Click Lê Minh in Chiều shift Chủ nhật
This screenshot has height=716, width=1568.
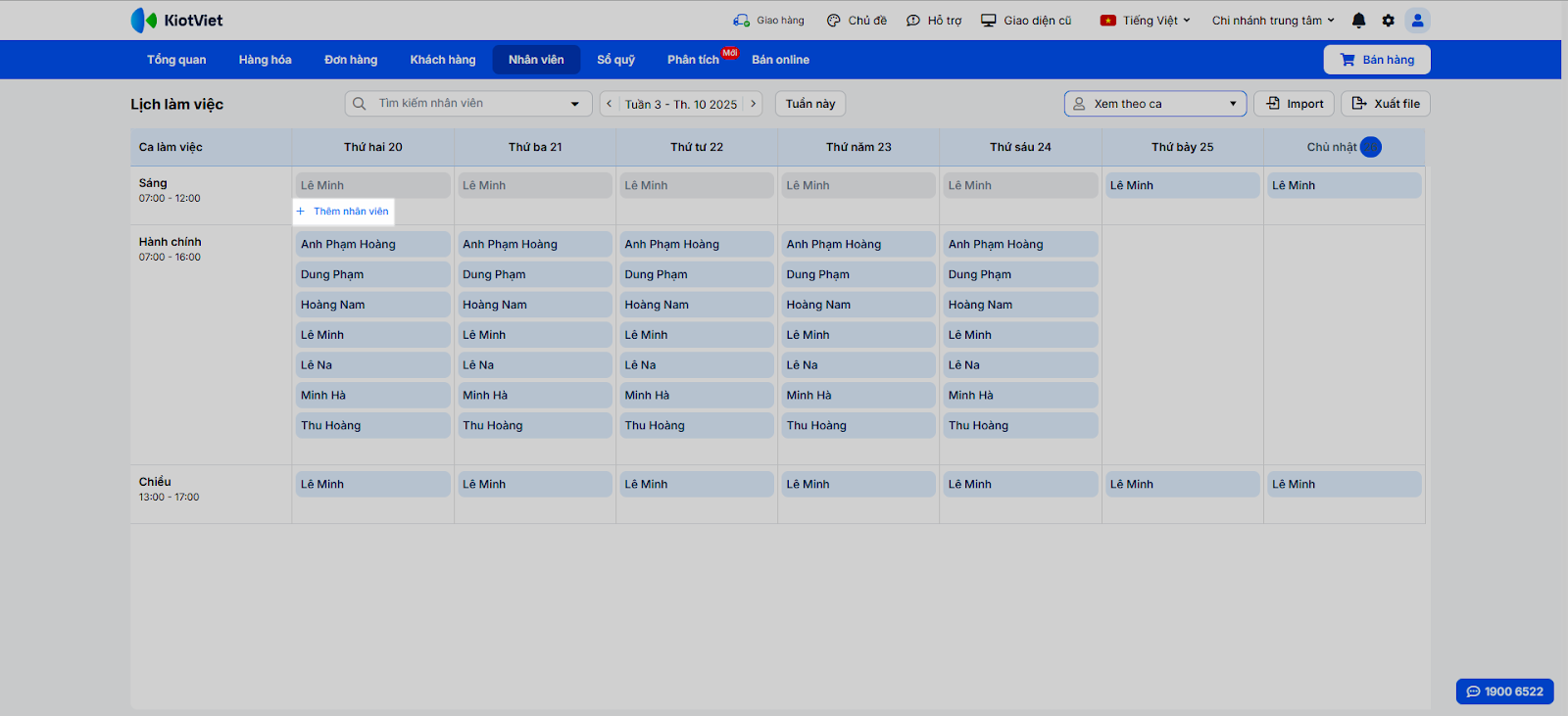(x=1345, y=484)
